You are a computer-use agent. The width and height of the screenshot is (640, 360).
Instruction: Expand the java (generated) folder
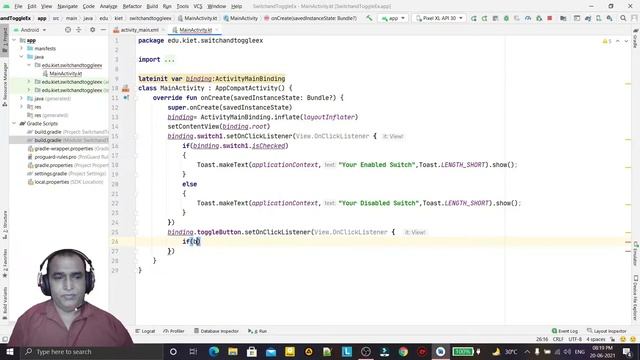(22, 98)
